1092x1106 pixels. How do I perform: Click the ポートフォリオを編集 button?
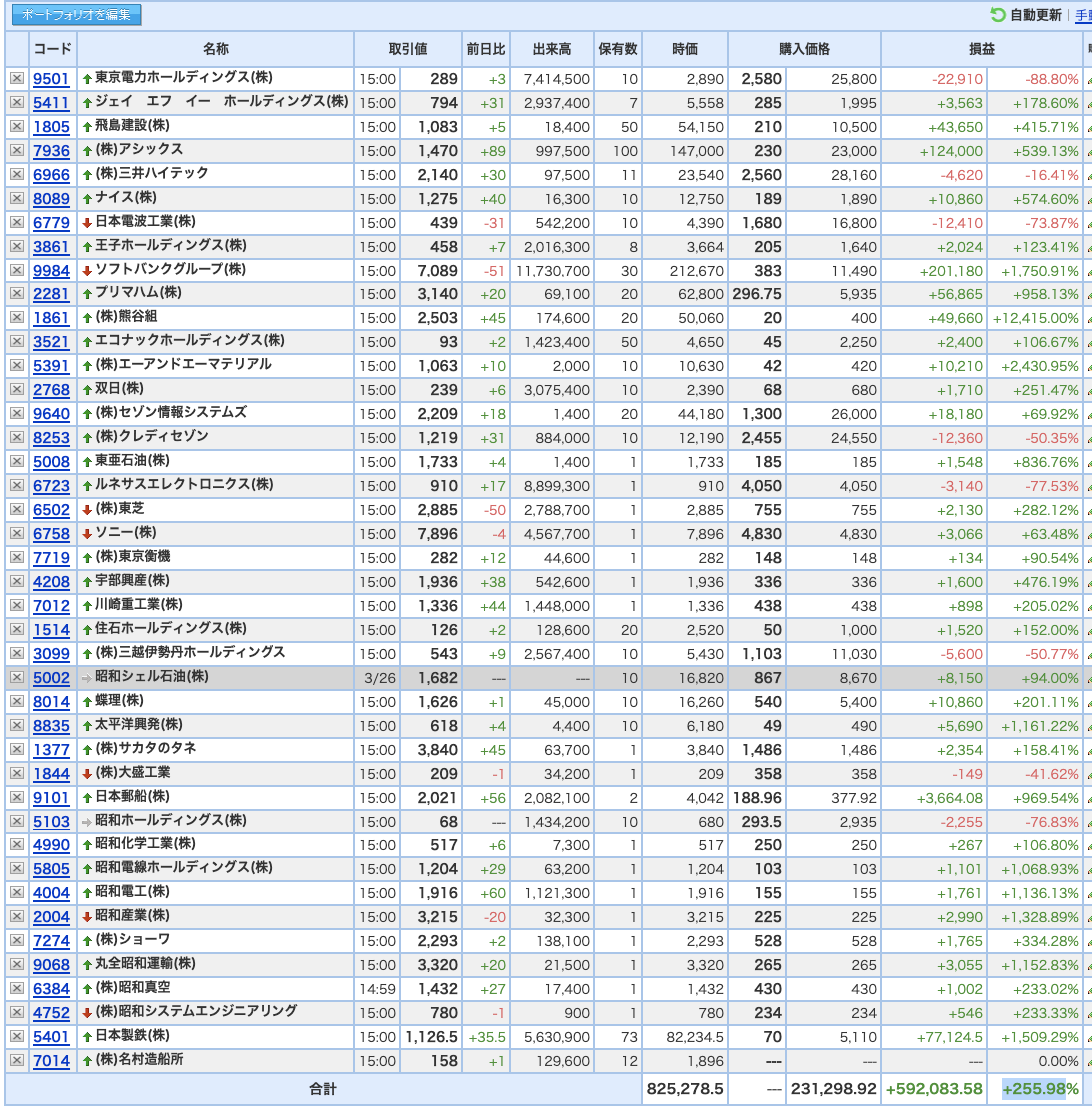pos(76,15)
